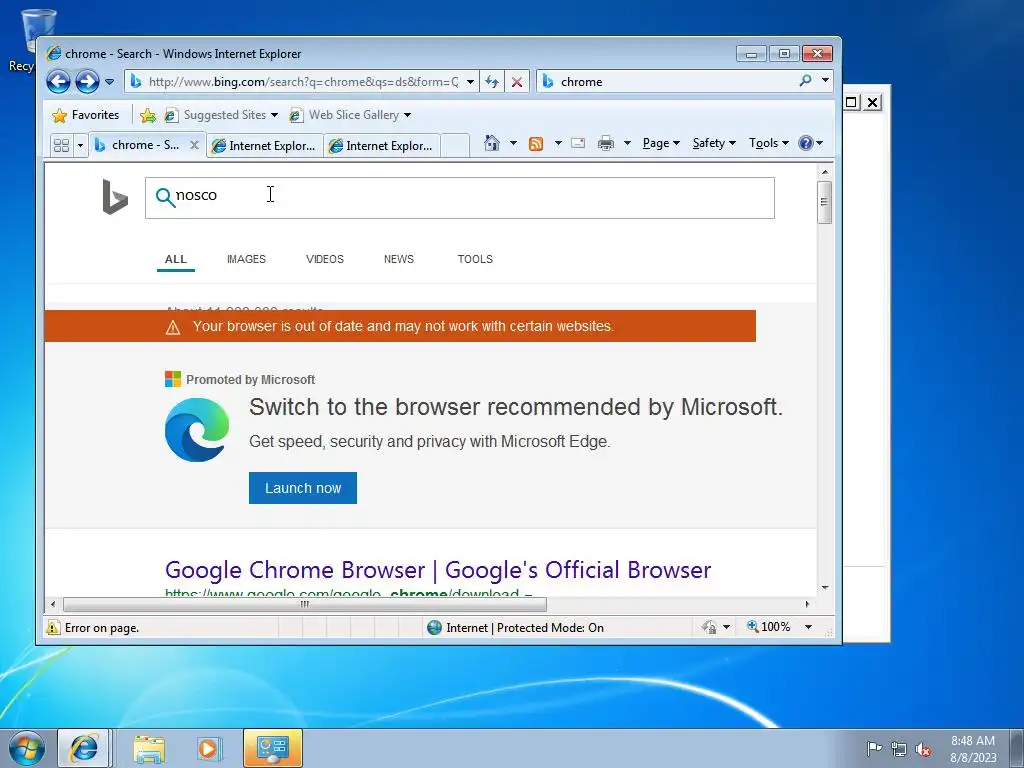Click the Bing search magnifier icon

165,197
